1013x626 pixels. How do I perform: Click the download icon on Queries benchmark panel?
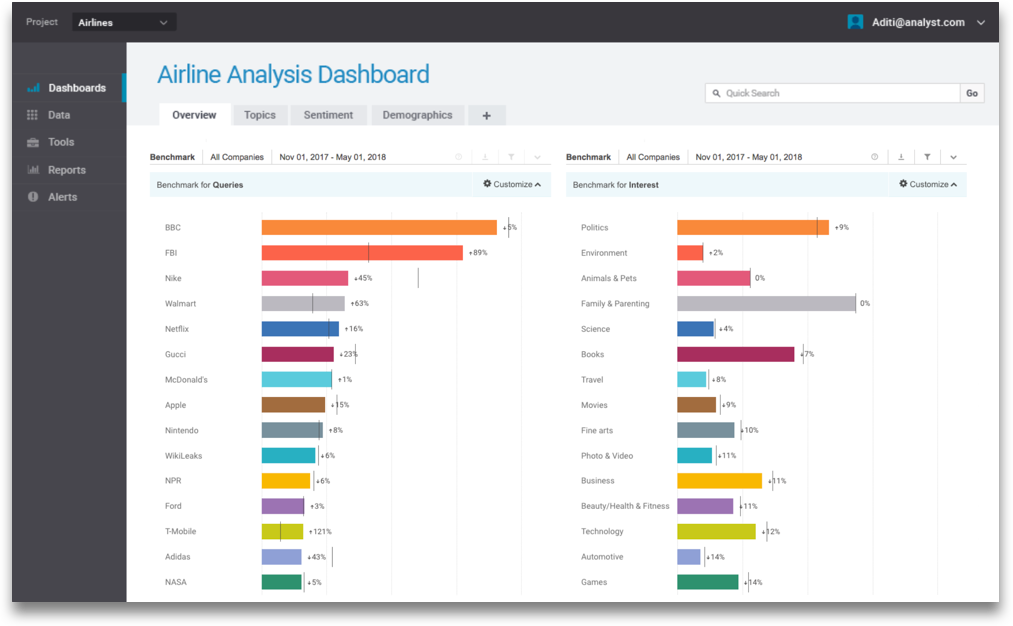(x=485, y=157)
